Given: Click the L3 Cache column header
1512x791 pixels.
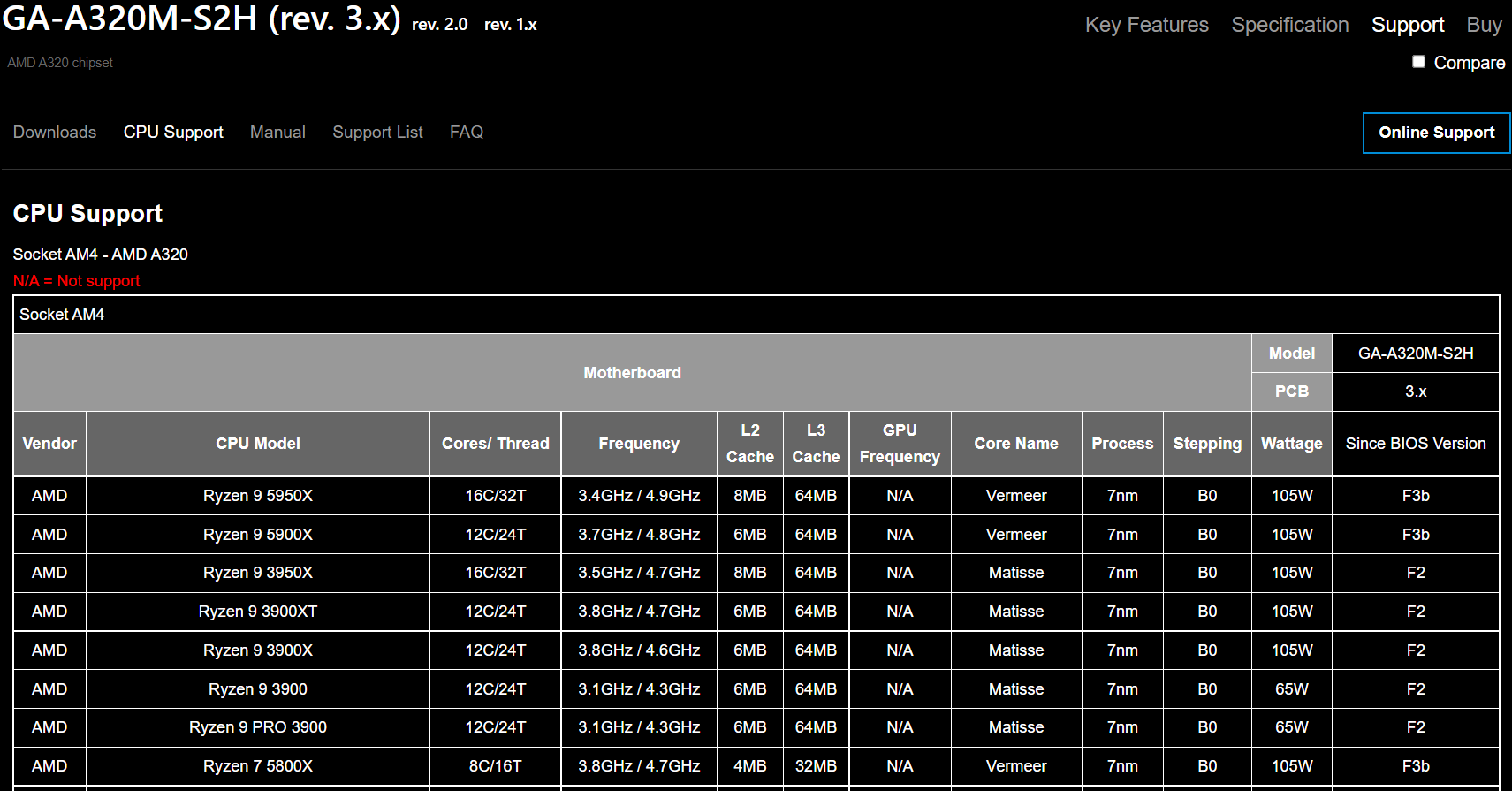Looking at the screenshot, I should coord(816,444).
